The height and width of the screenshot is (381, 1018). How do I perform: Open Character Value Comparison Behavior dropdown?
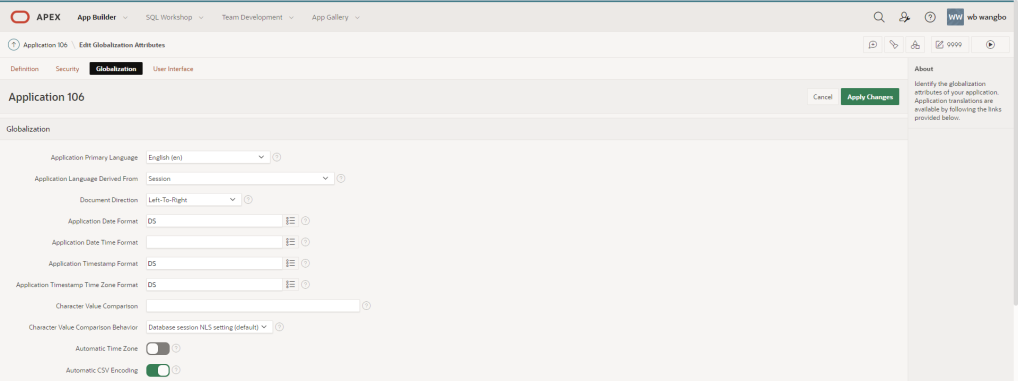click(x=209, y=327)
